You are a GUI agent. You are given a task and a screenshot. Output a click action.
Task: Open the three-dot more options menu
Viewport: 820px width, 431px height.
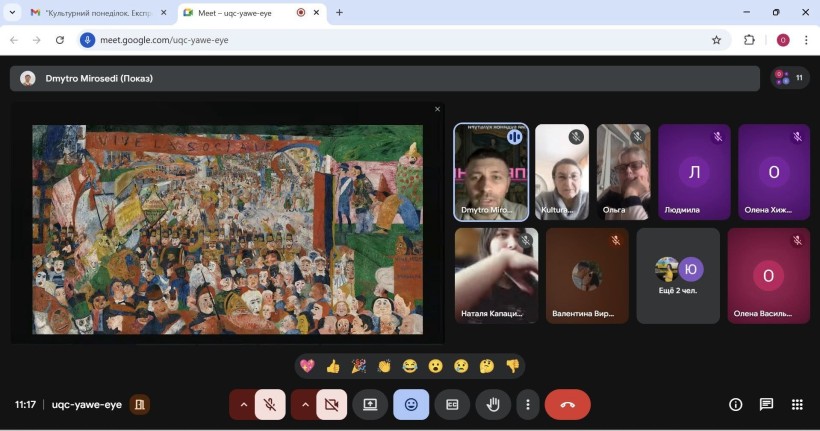click(x=527, y=404)
